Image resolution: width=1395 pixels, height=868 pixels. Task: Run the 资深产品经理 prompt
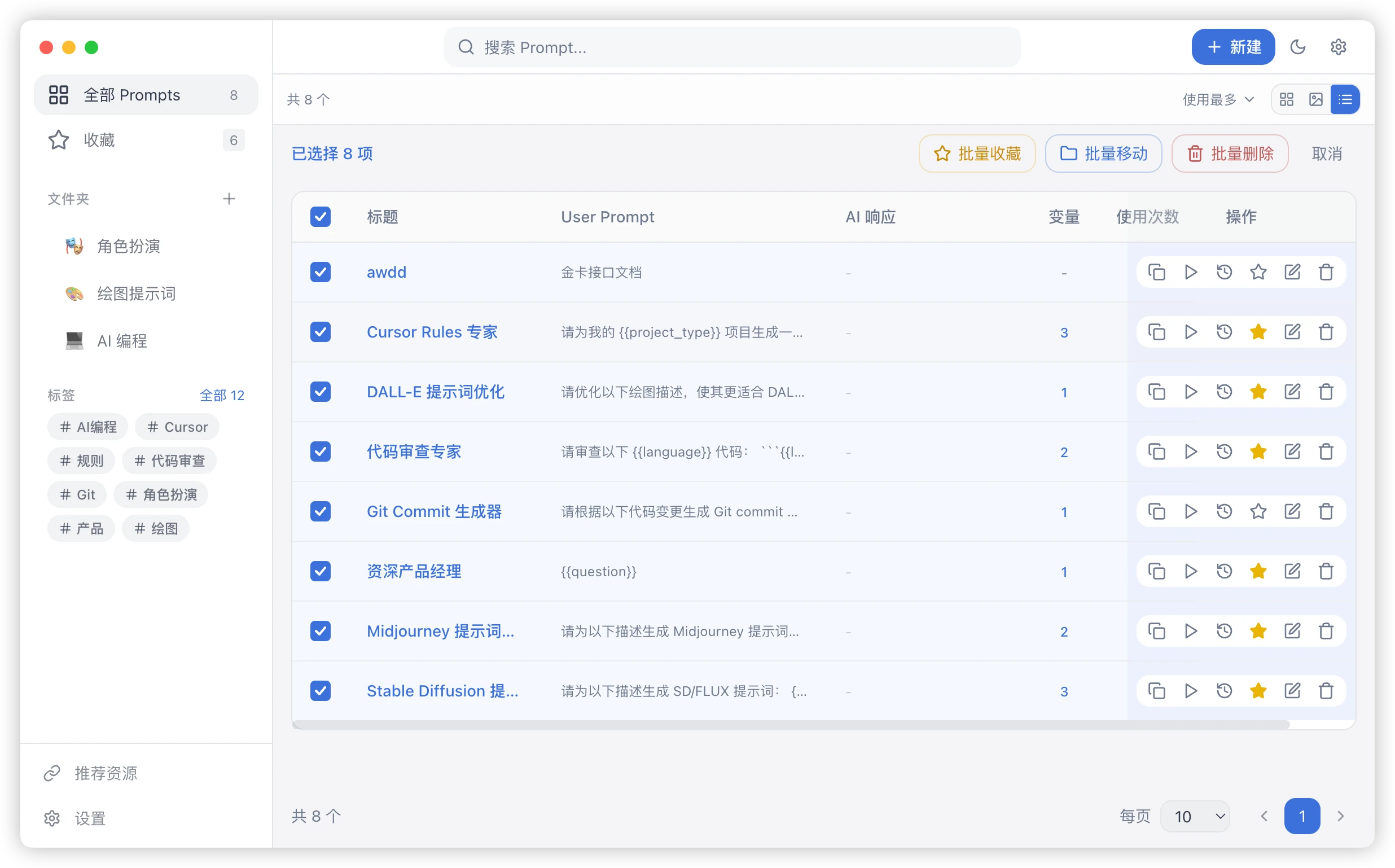[1190, 571]
